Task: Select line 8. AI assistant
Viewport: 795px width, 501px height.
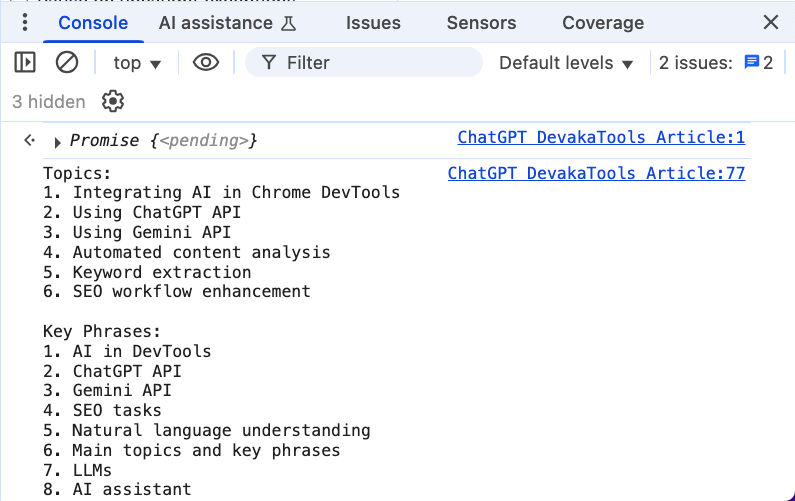Action: [x=117, y=489]
